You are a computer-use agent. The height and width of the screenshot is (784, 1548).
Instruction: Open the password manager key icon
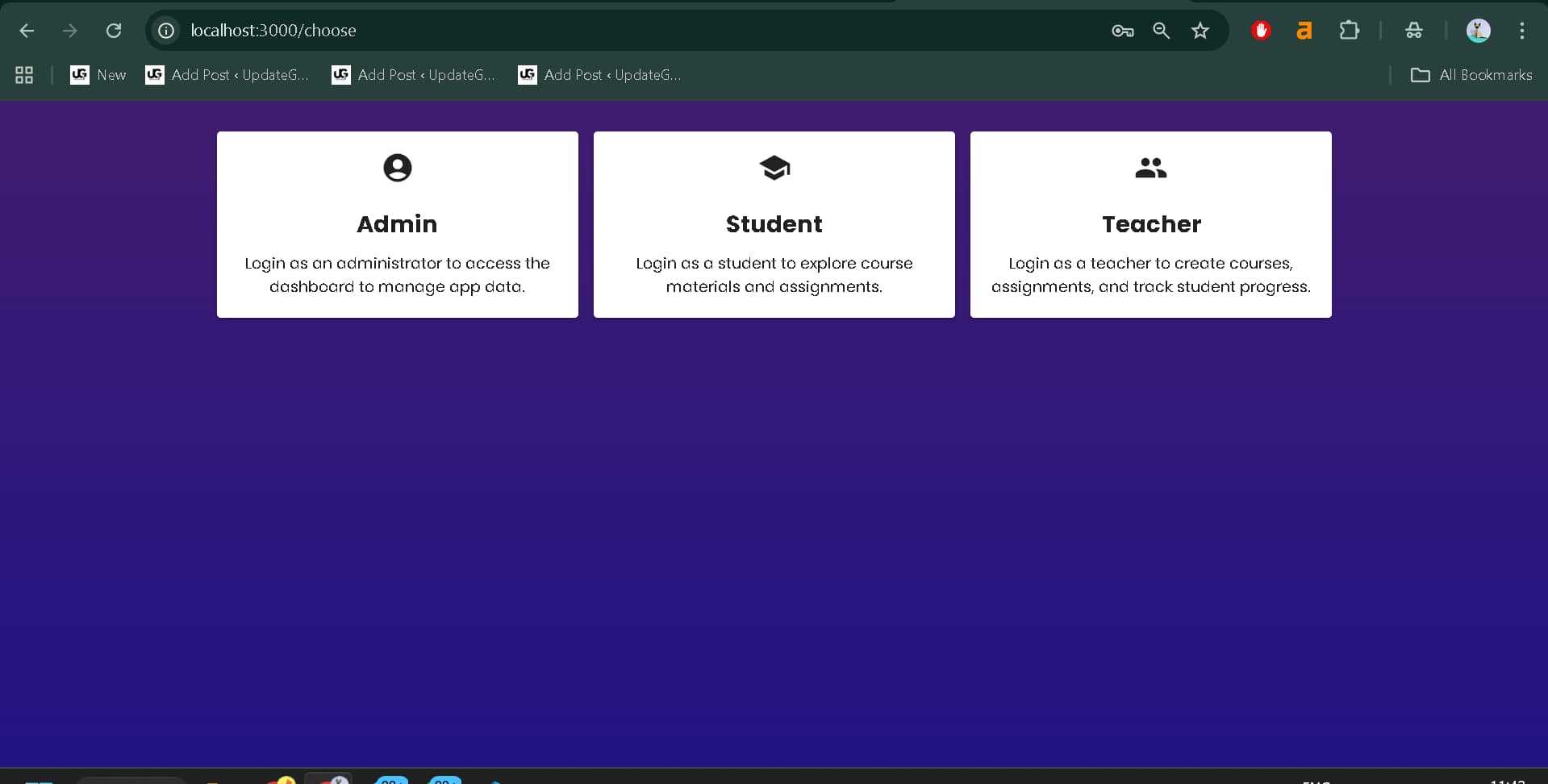[x=1122, y=31]
